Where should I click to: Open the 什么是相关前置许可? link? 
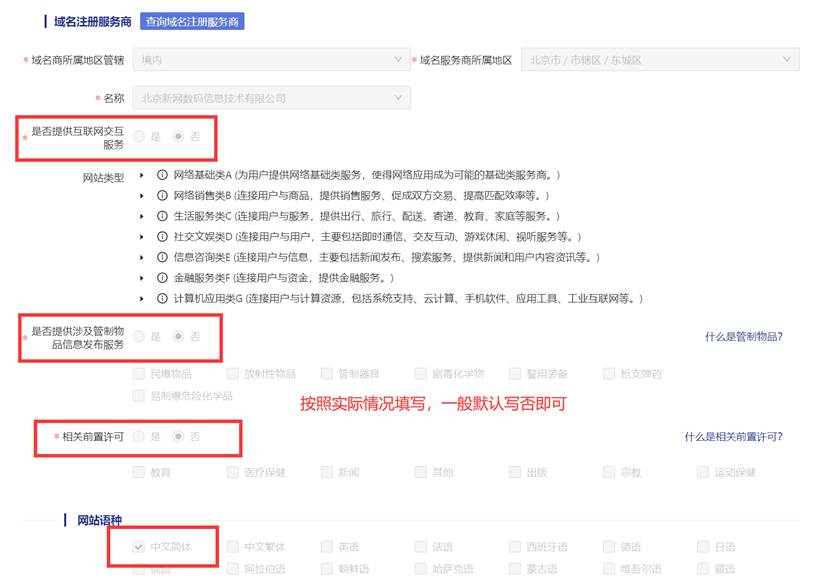click(x=733, y=437)
